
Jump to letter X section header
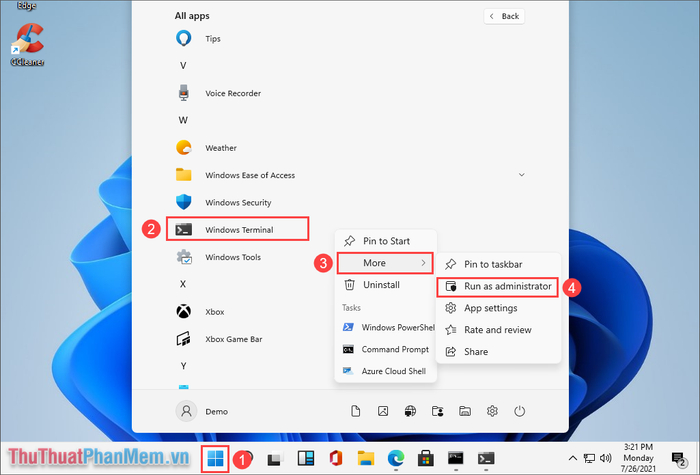point(183,284)
